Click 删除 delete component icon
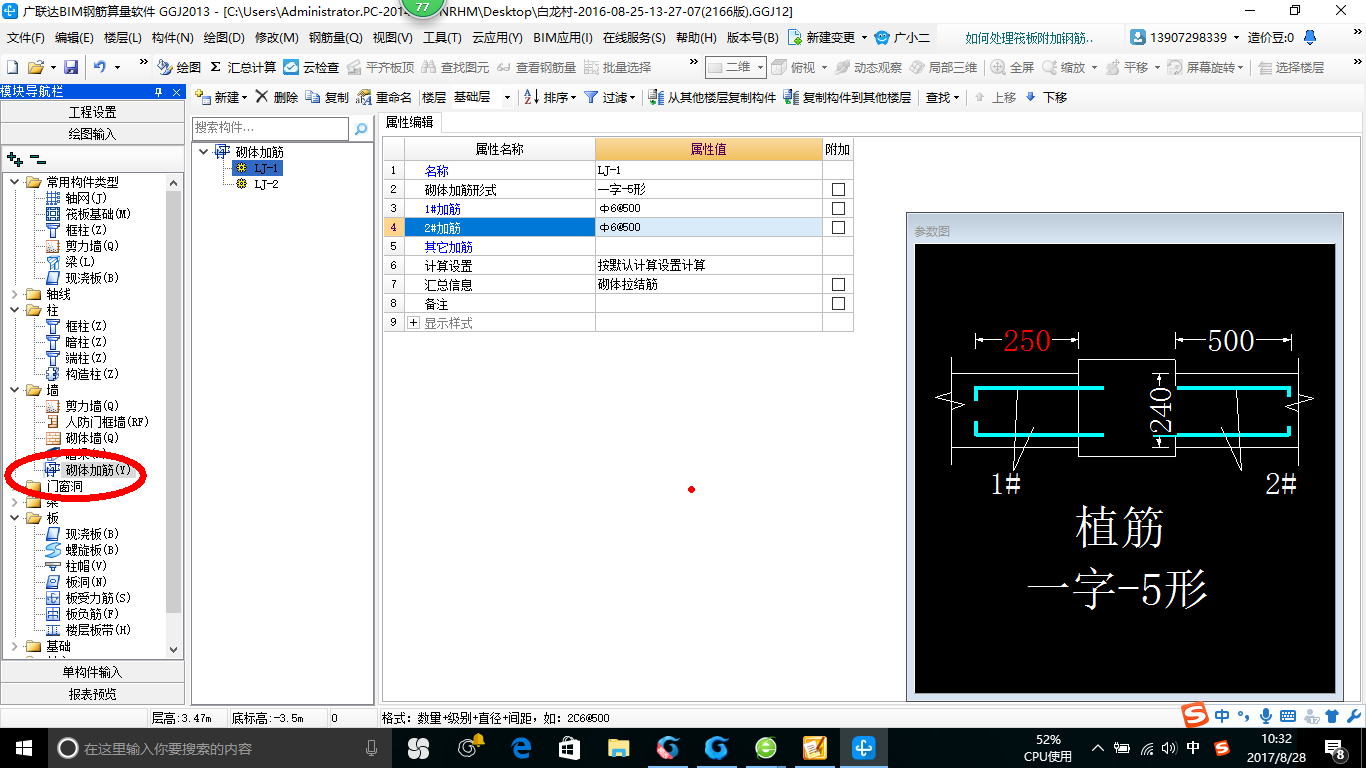This screenshot has height=768, width=1366. [x=277, y=97]
